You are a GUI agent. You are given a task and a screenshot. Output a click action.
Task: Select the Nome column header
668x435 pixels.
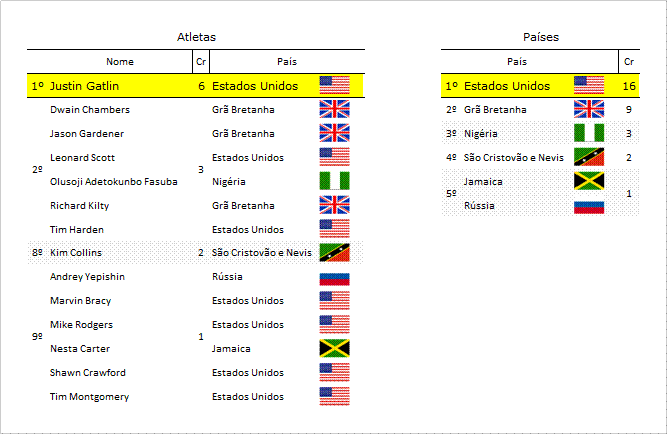(120, 62)
